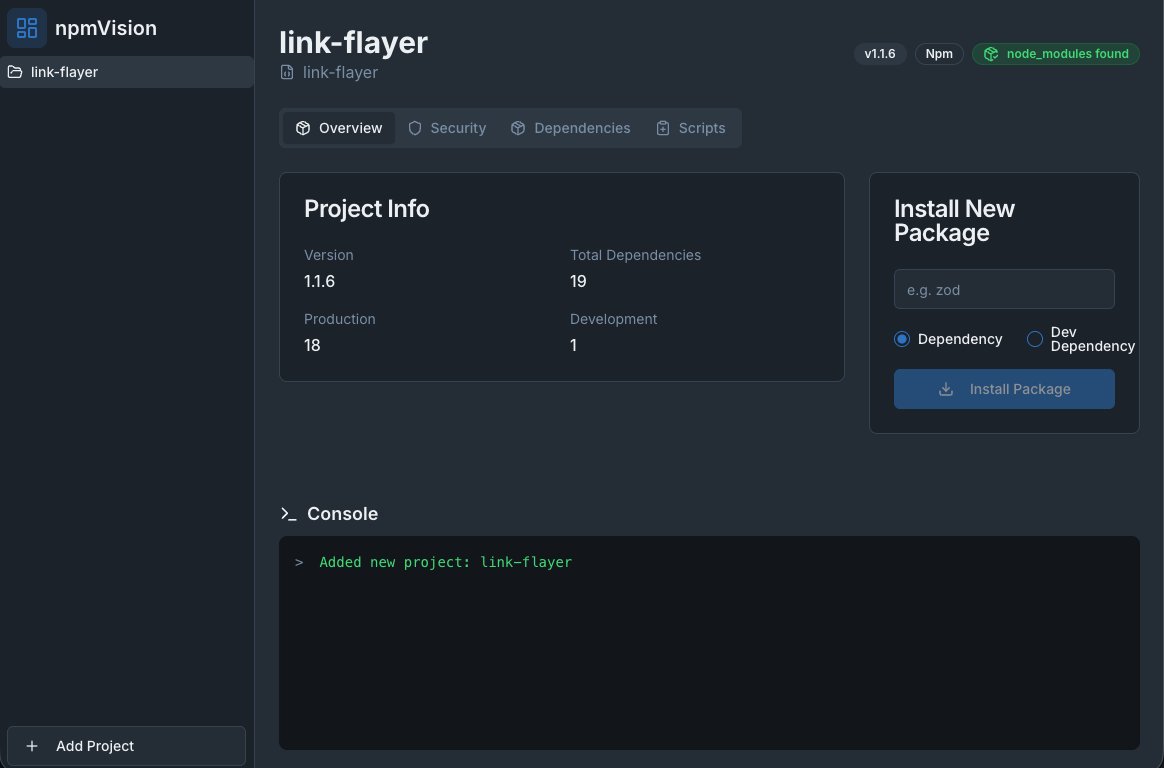Click the download icon in Install Package button

946,389
